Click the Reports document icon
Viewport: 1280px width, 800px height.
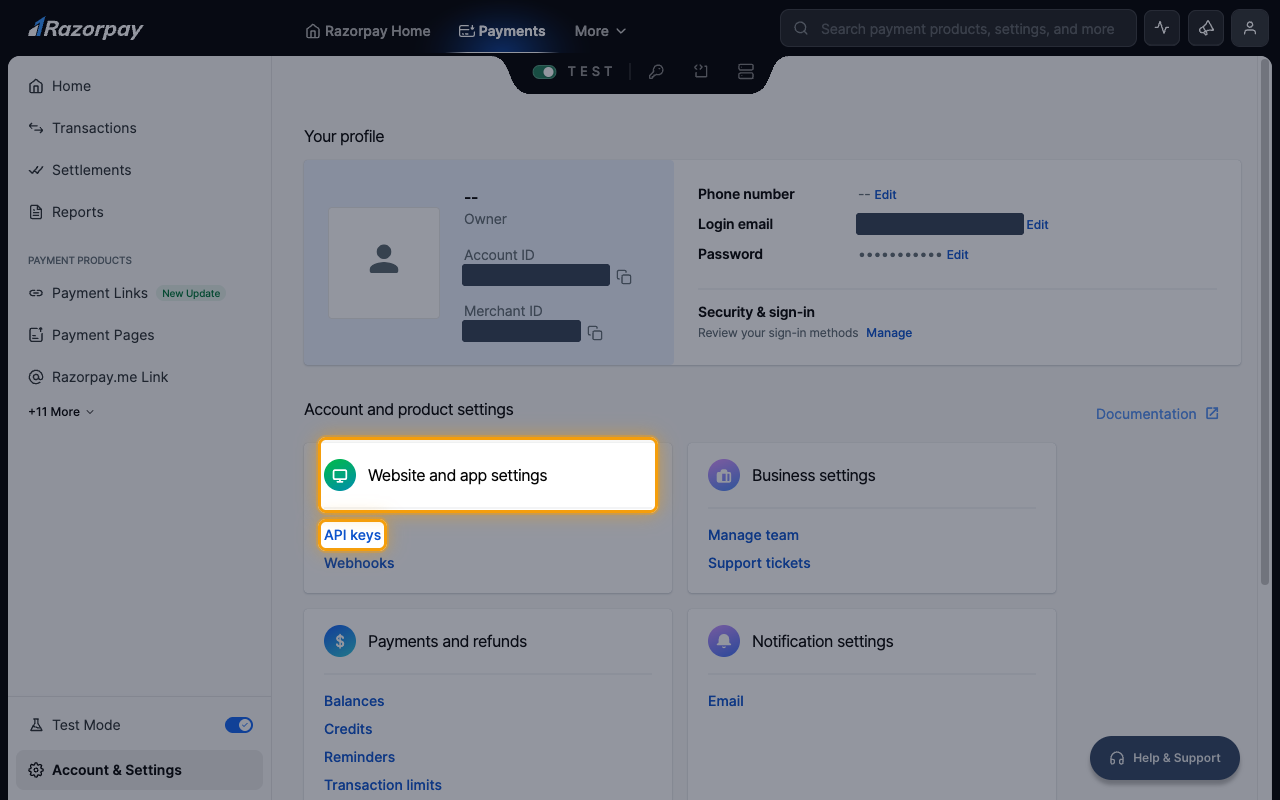36,212
